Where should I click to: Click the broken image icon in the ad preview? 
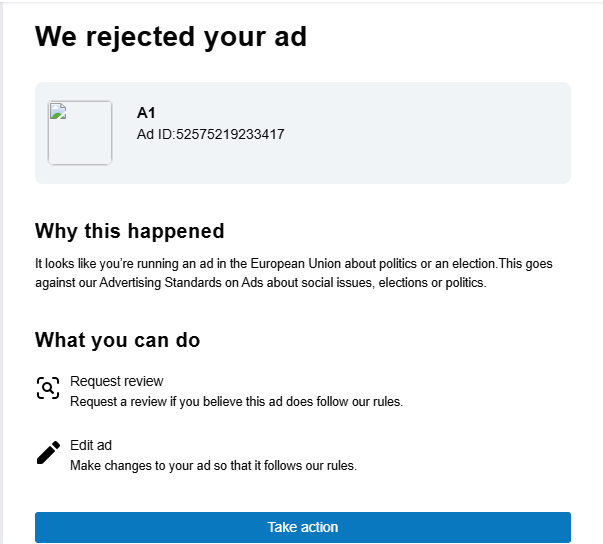[57, 111]
